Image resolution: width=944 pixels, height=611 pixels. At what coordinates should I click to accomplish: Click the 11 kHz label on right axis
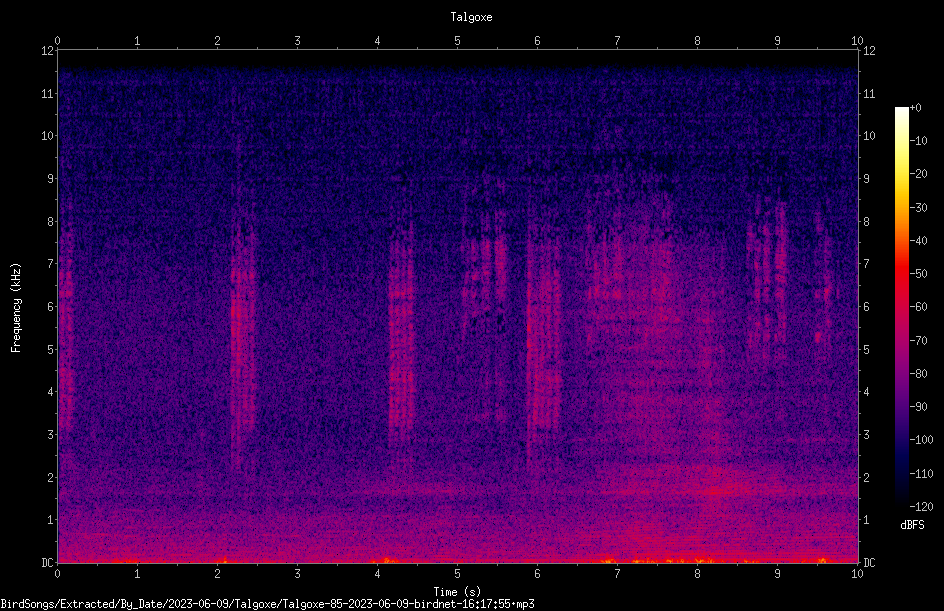pyautogui.click(x=869, y=93)
